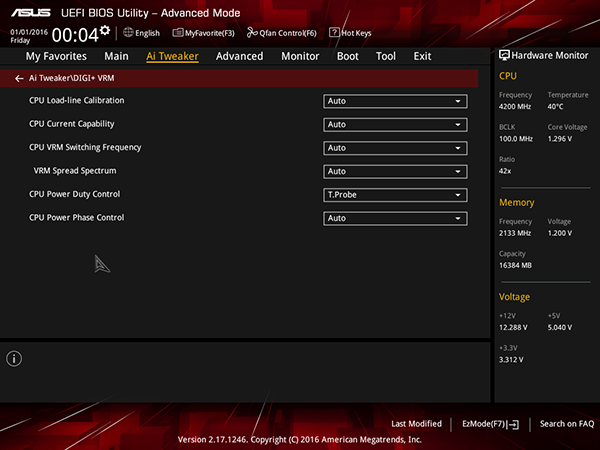Click the 42x ratio value

[x=505, y=171]
